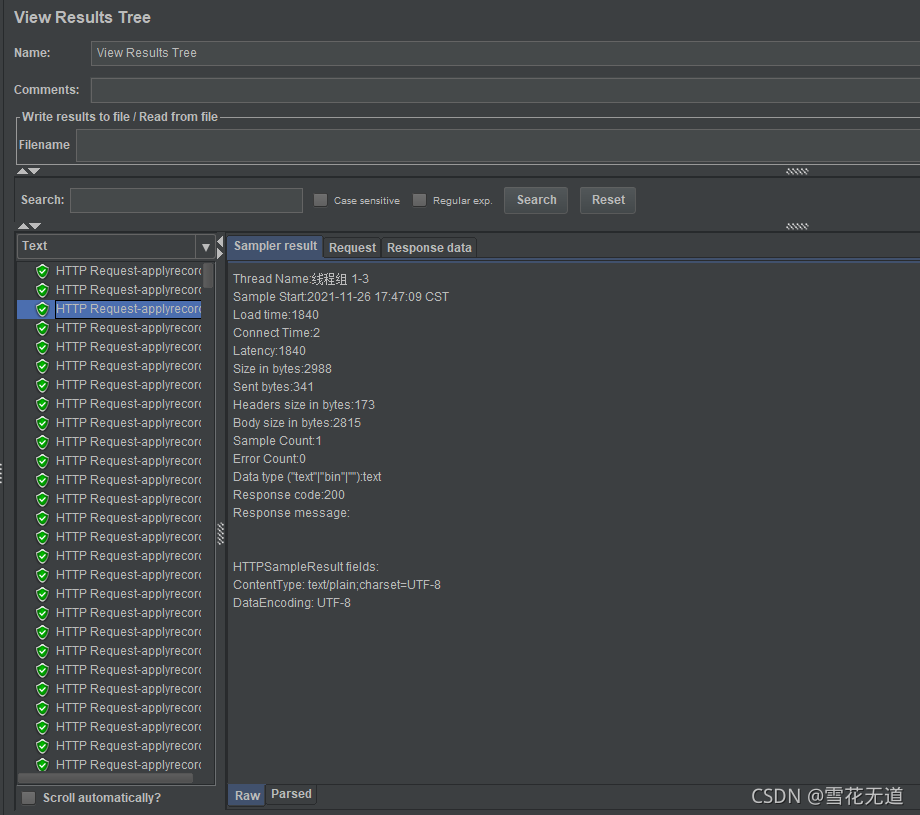Switch to the Sampler result tab
Screen dimensions: 920x815
275,246
